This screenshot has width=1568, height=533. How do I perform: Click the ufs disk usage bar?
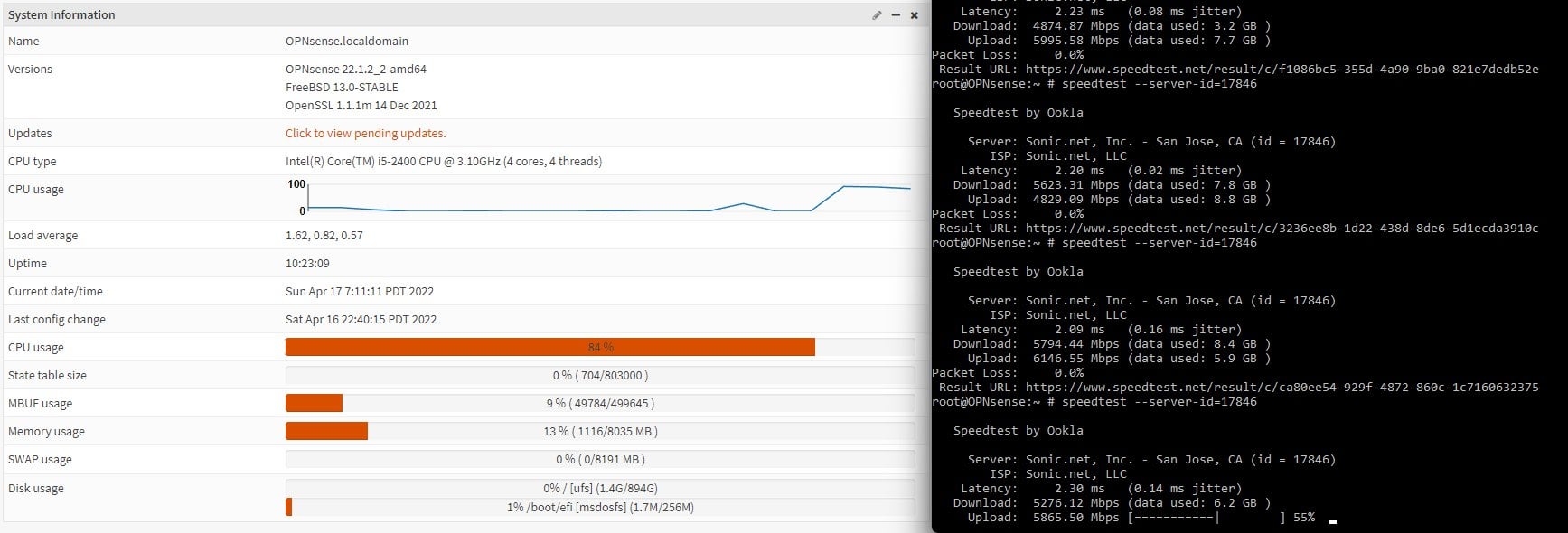599,488
